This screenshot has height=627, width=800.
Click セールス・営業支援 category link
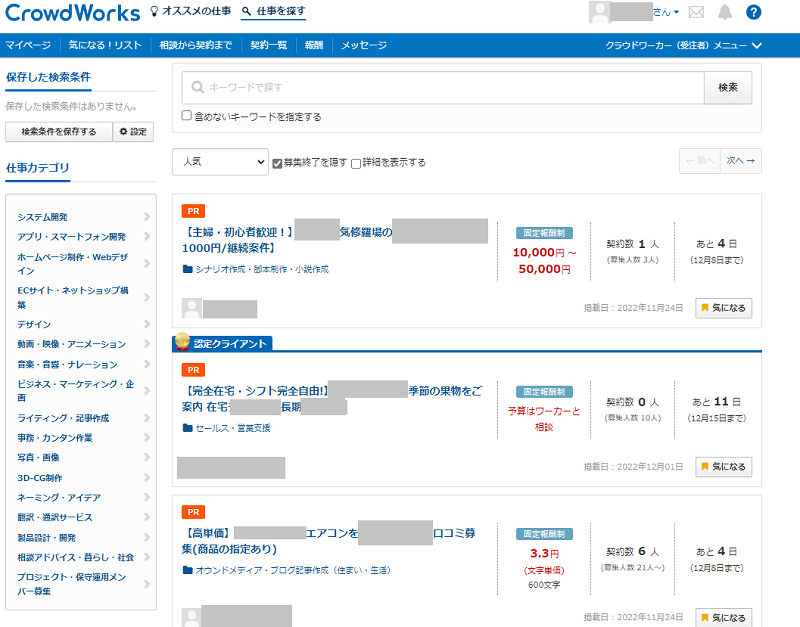point(233,428)
